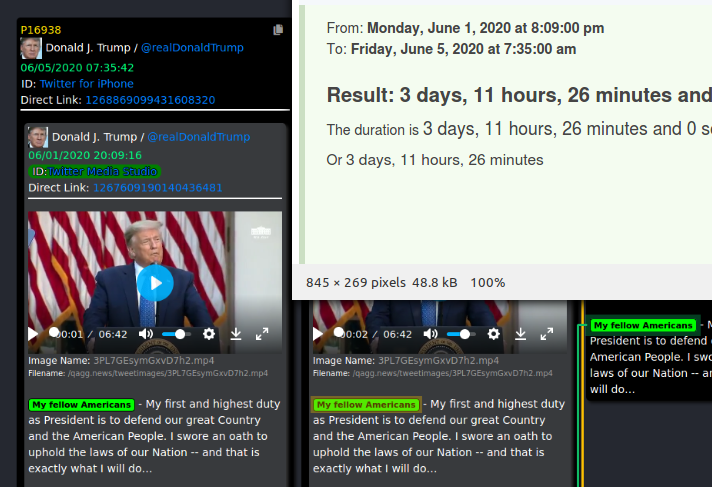Click the highlighted Twitter Media Studio link

pos(103,172)
